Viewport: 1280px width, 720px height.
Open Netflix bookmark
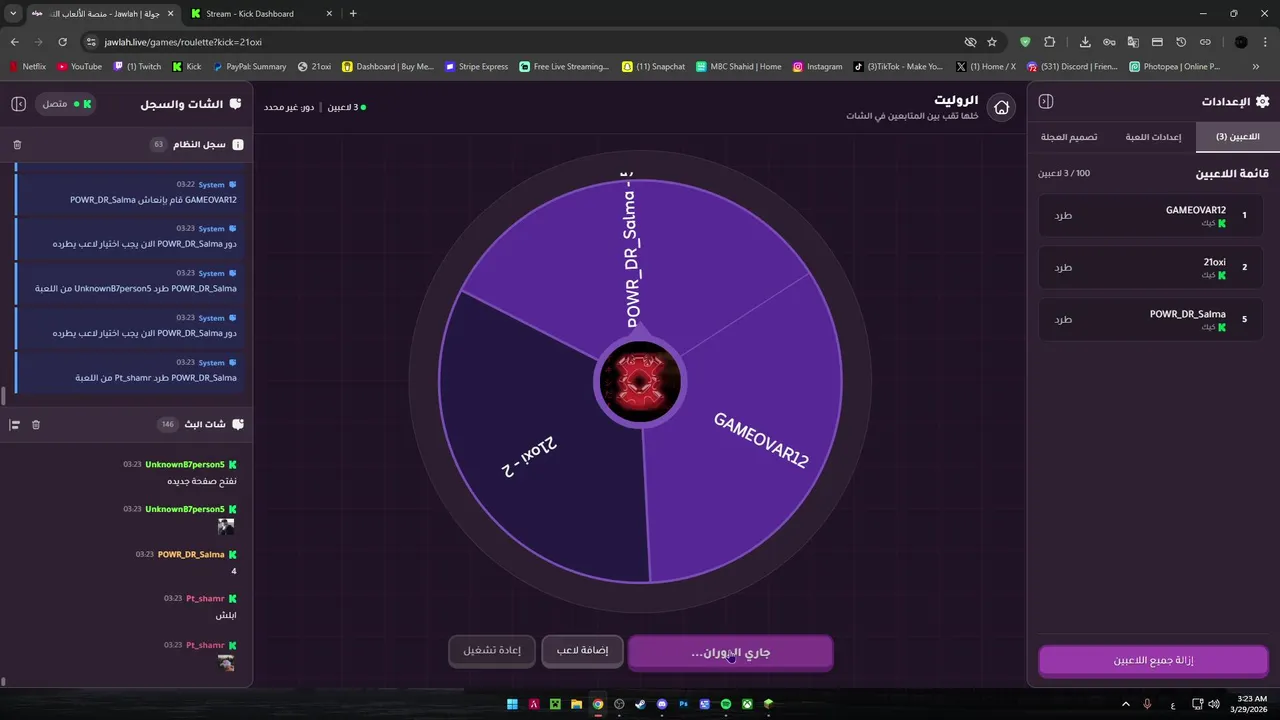[28, 66]
